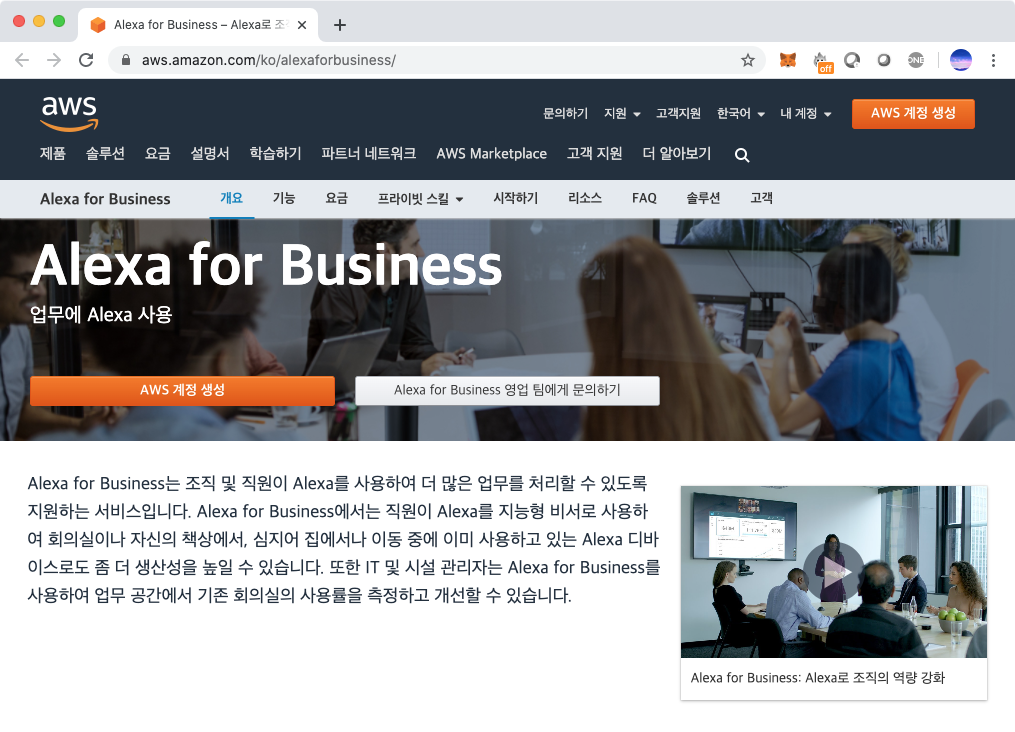1015x732 pixels.
Task: Click hero AWS 계정 생성 button
Action: click(182, 390)
